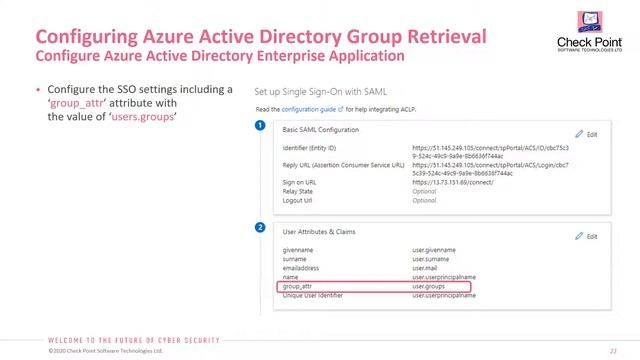The image size is (640, 360).
Task: Select the Logout Url label
Action: [x=297, y=200]
